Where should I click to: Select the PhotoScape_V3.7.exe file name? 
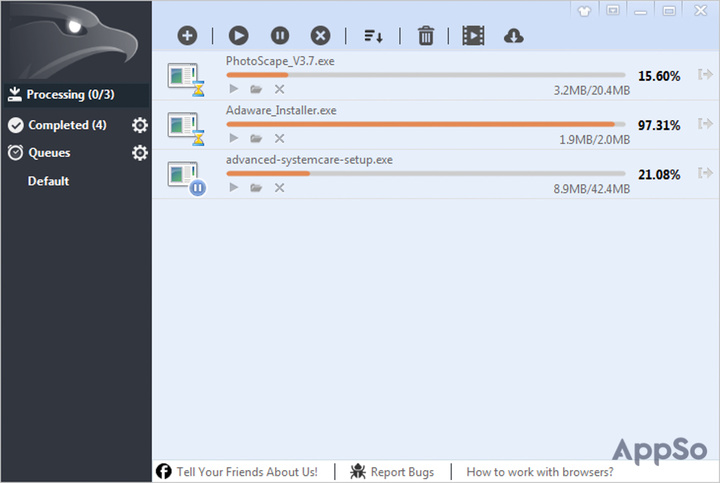pyautogui.click(x=280, y=61)
